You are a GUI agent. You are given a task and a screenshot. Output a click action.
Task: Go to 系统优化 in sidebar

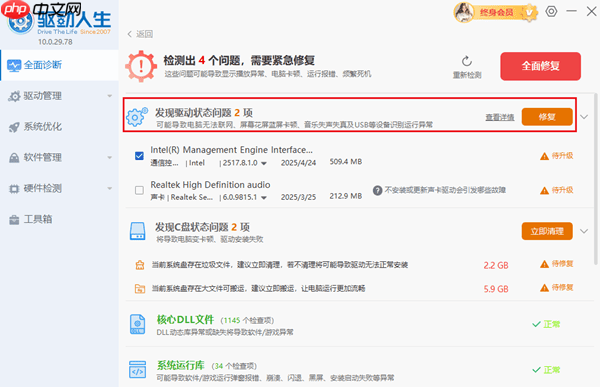(59, 127)
